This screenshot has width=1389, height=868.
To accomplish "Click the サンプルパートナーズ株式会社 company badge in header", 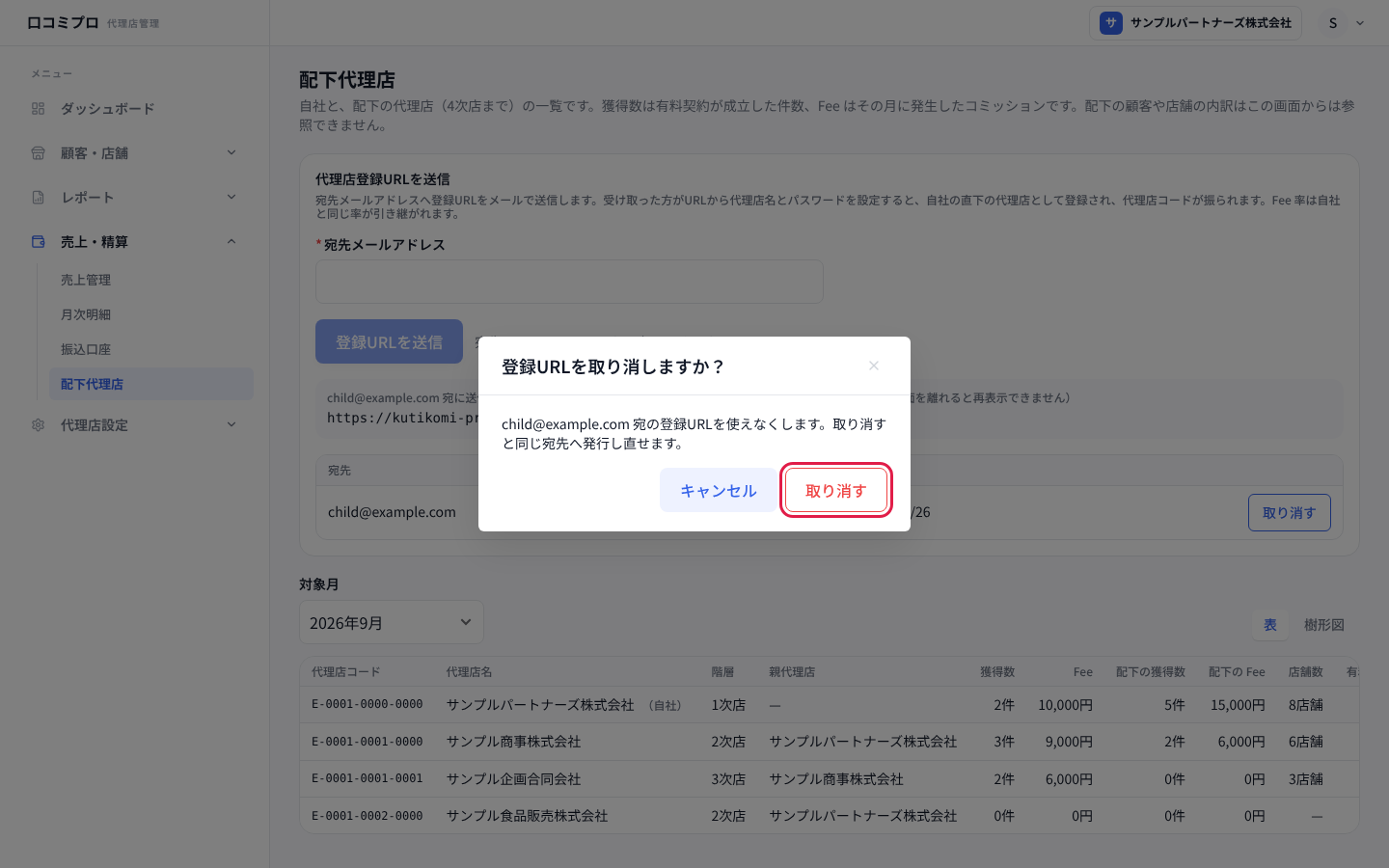I will click(x=1195, y=23).
